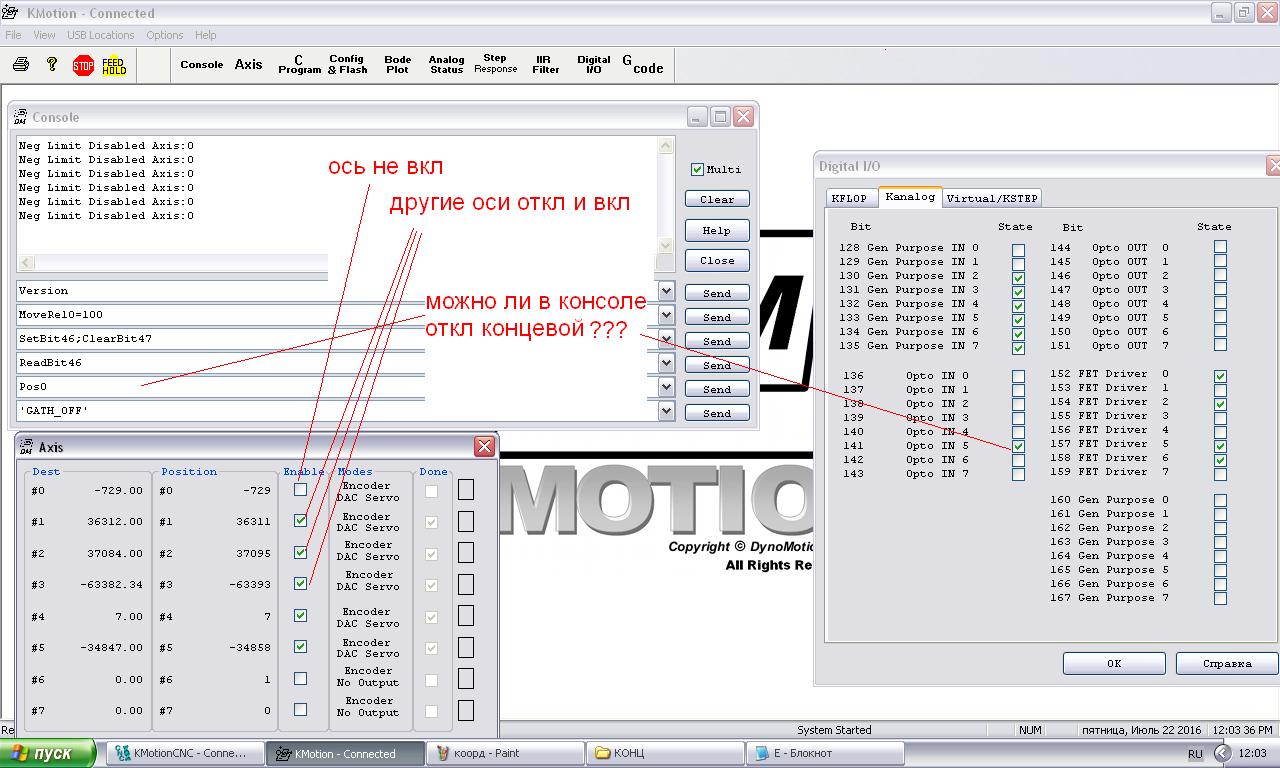The image size is (1280, 768).
Task: Send the Pos0 command
Action: click(x=717, y=390)
